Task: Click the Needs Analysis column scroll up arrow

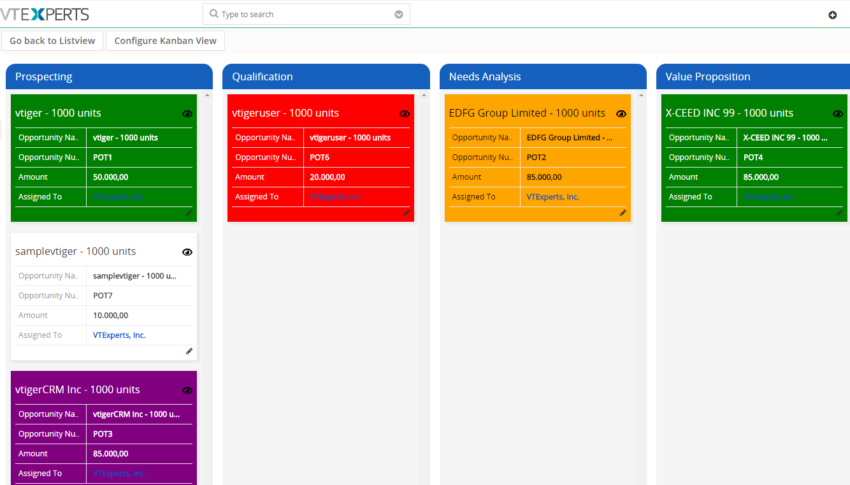Action: point(641,95)
